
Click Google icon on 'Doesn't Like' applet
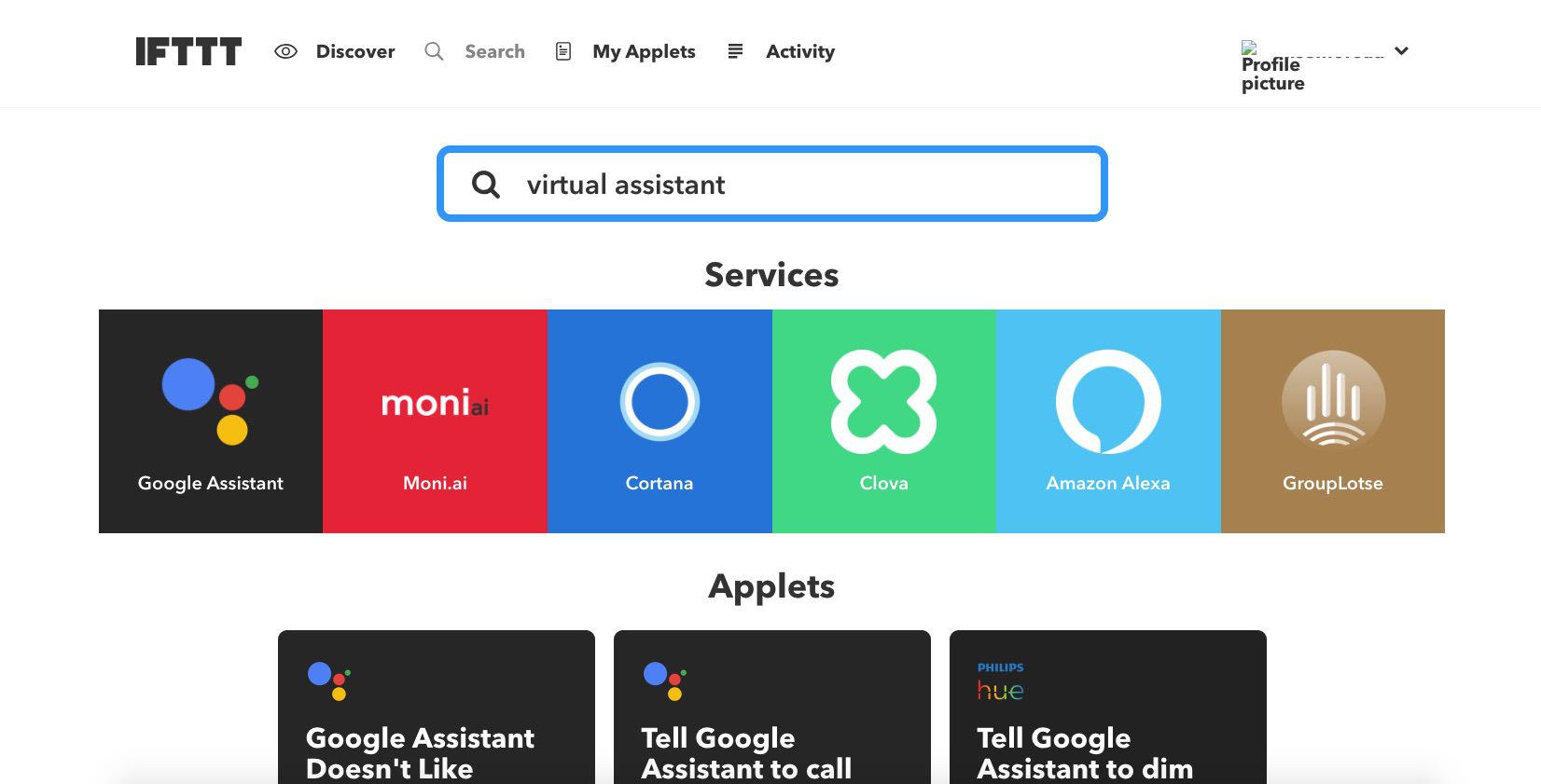(328, 681)
